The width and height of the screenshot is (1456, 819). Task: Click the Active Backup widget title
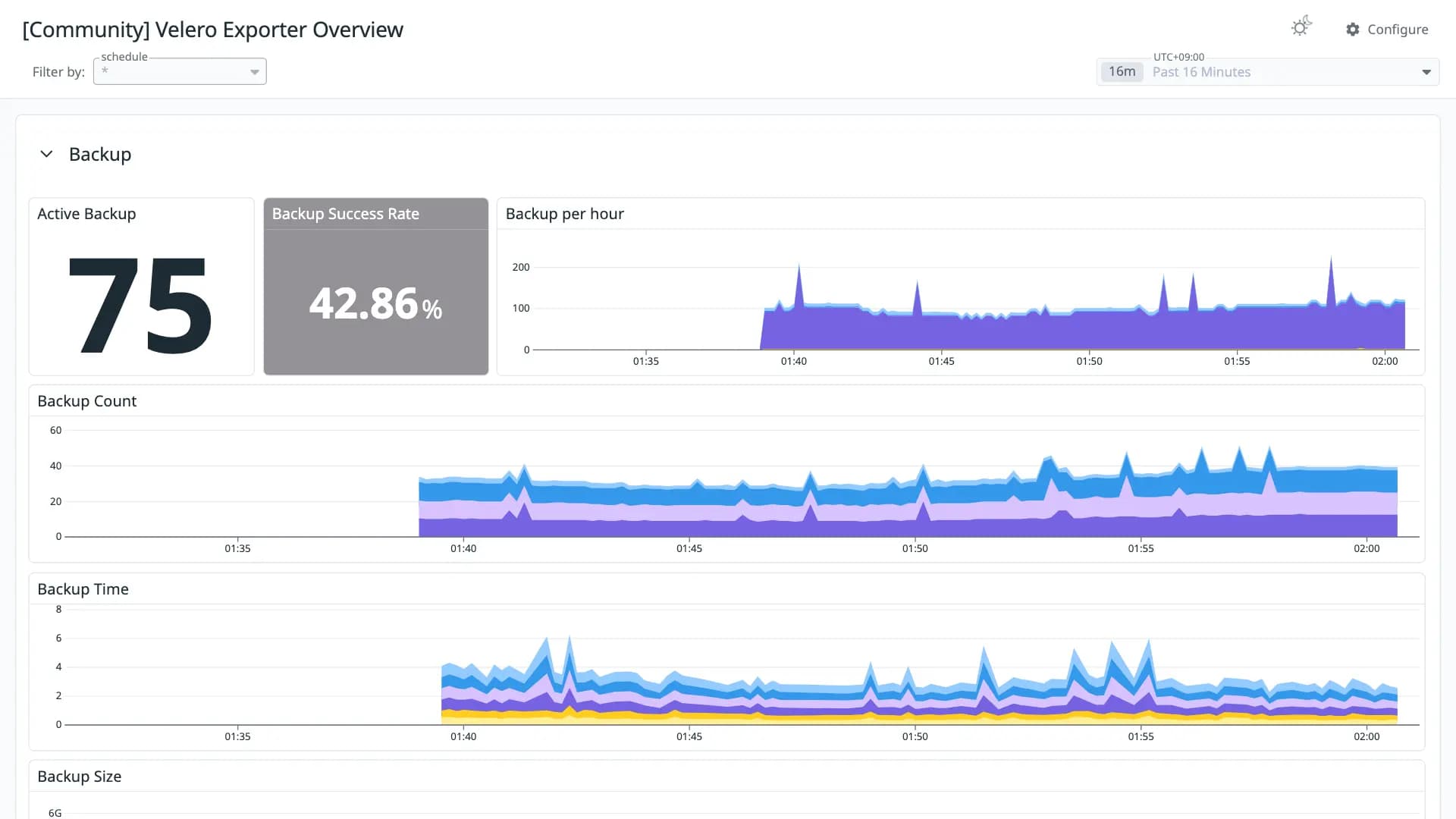coord(86,214)
